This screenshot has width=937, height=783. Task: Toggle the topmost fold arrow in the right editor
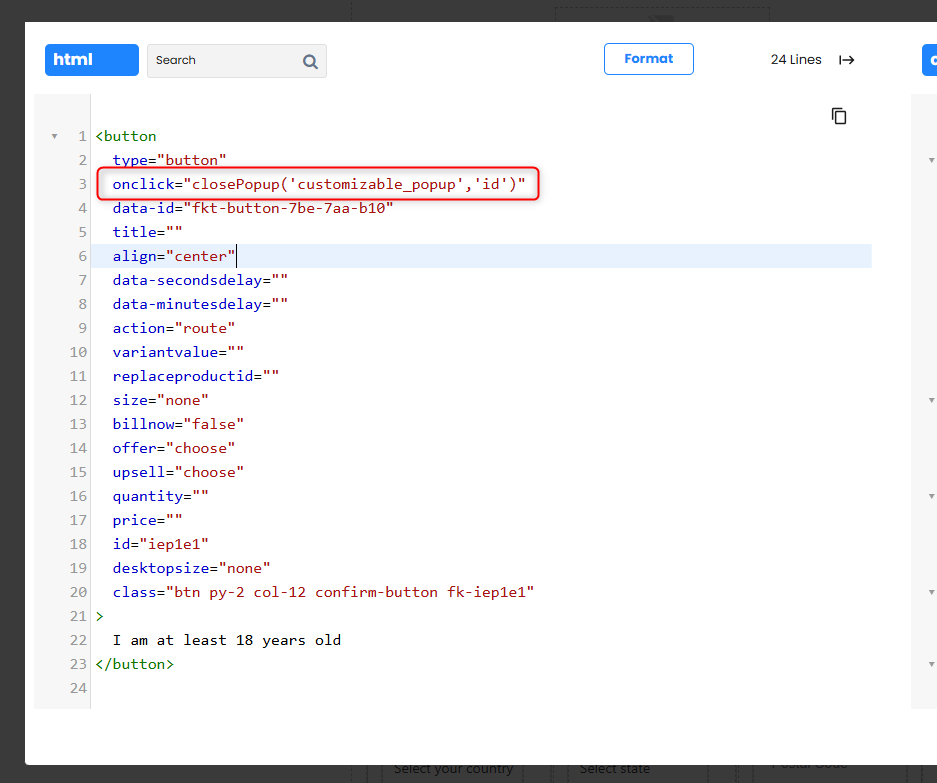[932, 160]
